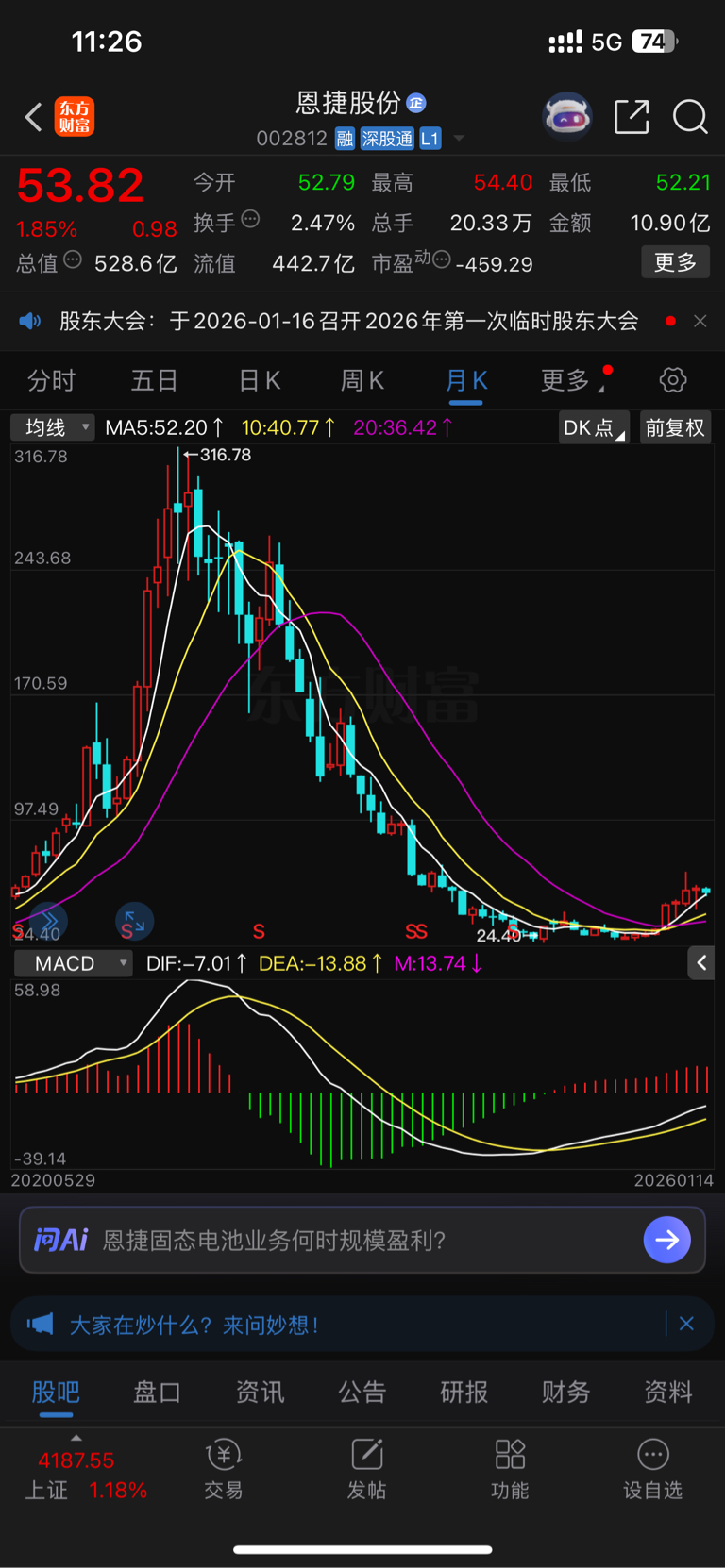The height and width of the screenshot is (1568, 725).
Task: Select the 盘口 tab
Action: click(x=158, y=1392)
